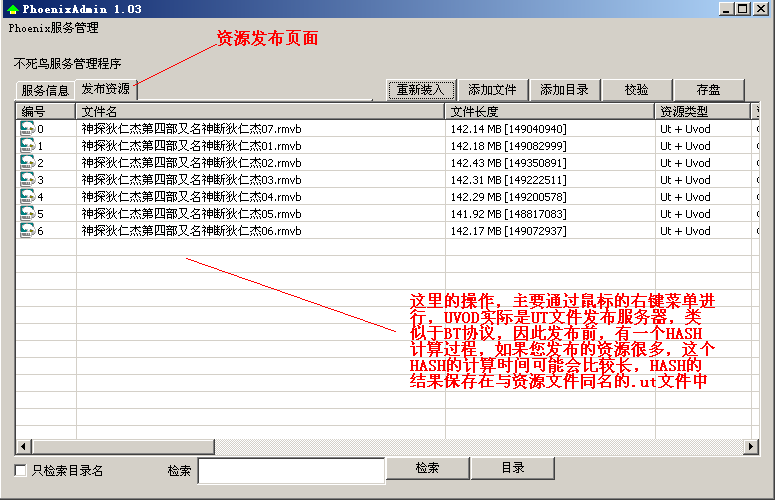Click the resource icon for row 2
This screenshot has height=501, width=775.
27,163
